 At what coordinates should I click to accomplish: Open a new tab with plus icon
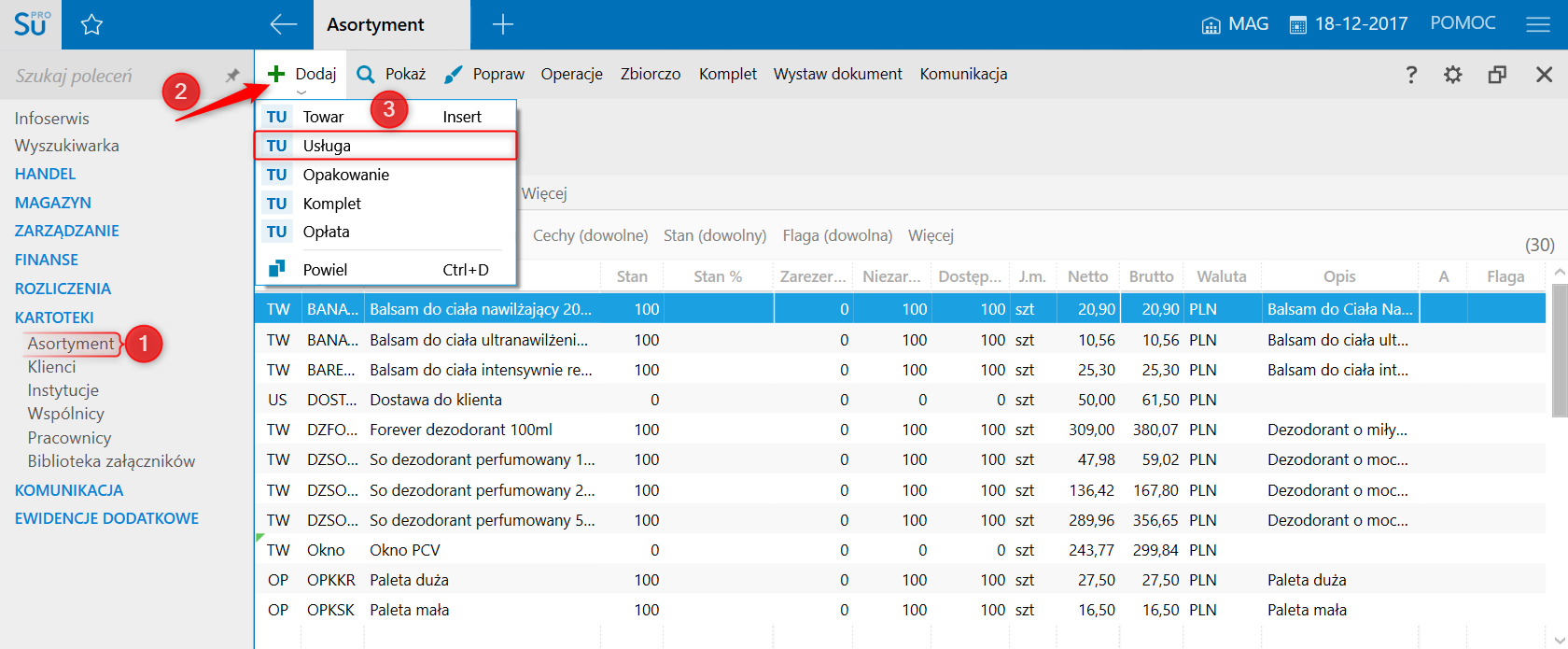point(503,25)
